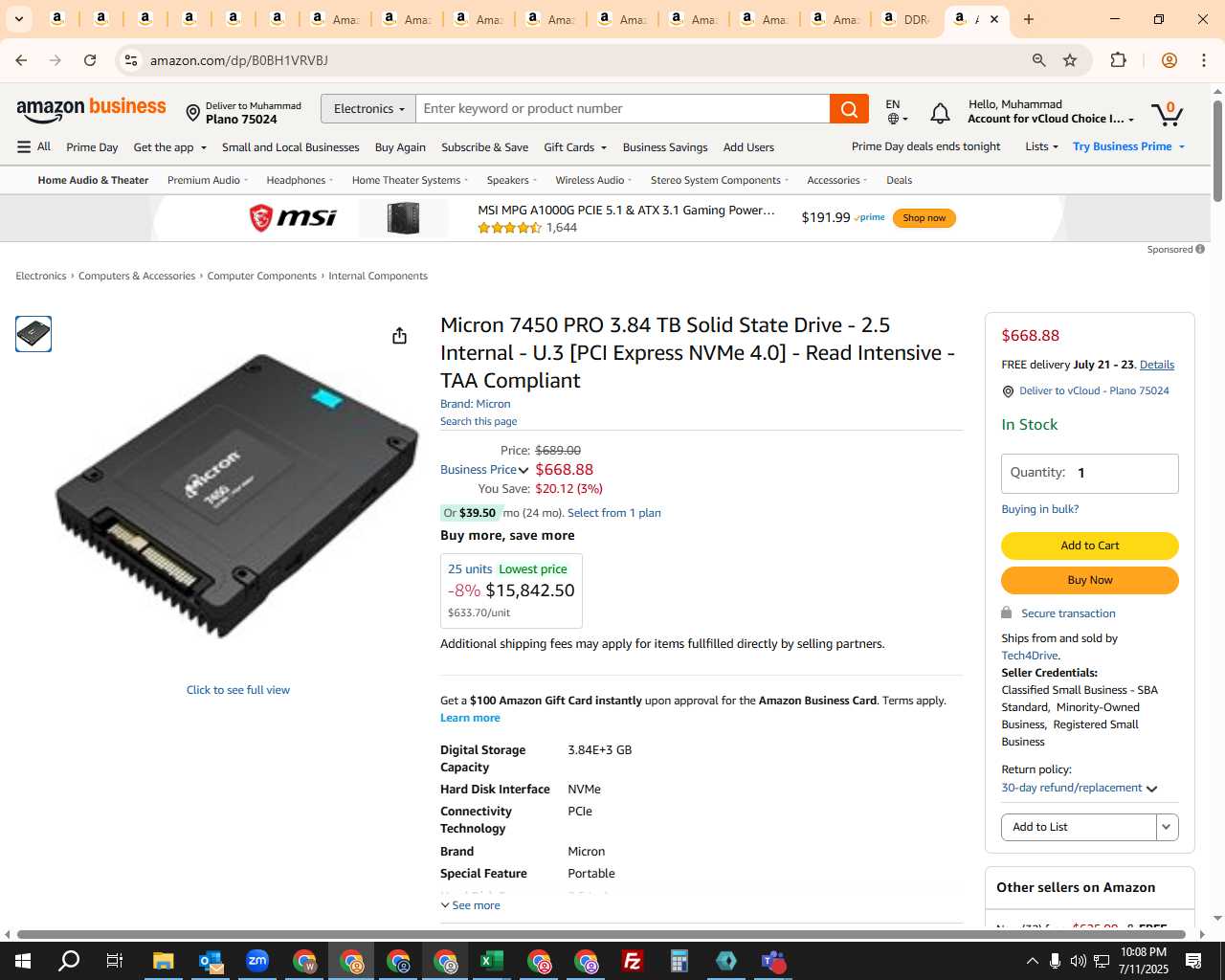
Task: Expand See more product details
Action: [x=470, y=905]
